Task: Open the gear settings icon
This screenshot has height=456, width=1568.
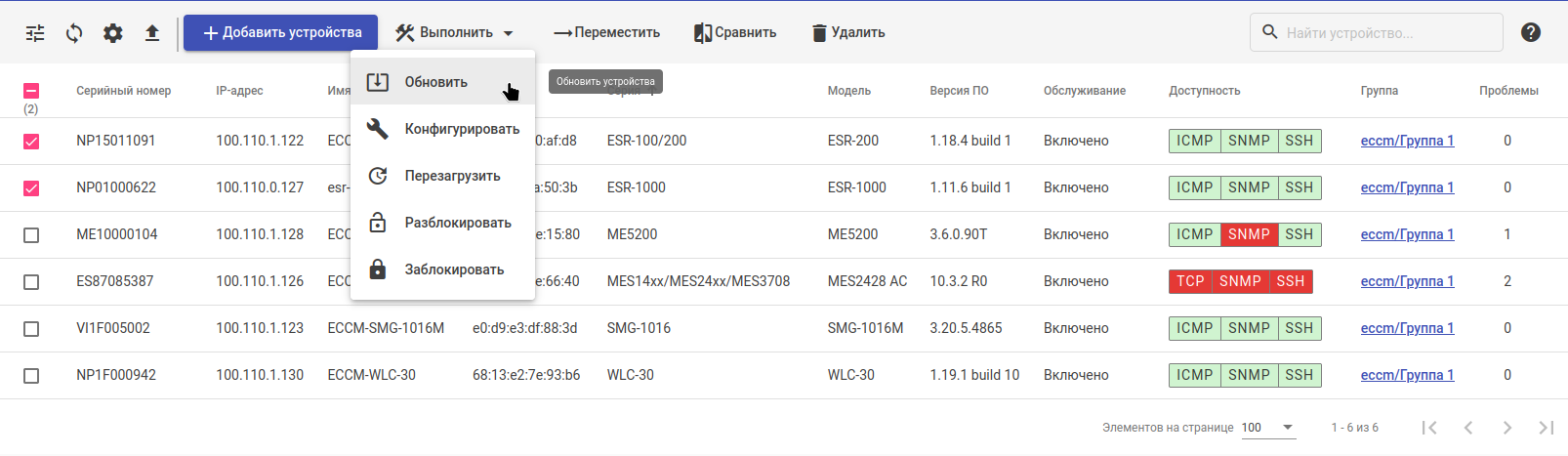Action: [113, 33]
